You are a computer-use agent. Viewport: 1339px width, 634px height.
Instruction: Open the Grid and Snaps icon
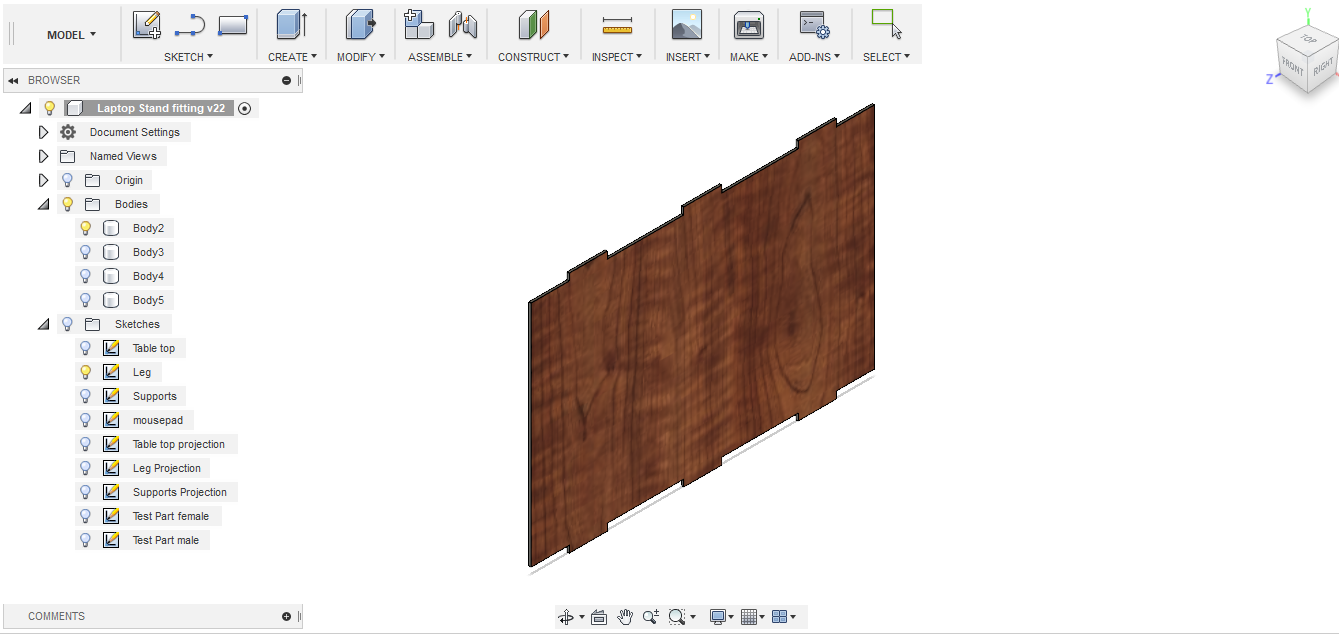pyautogui.click(x=749, y=617)
